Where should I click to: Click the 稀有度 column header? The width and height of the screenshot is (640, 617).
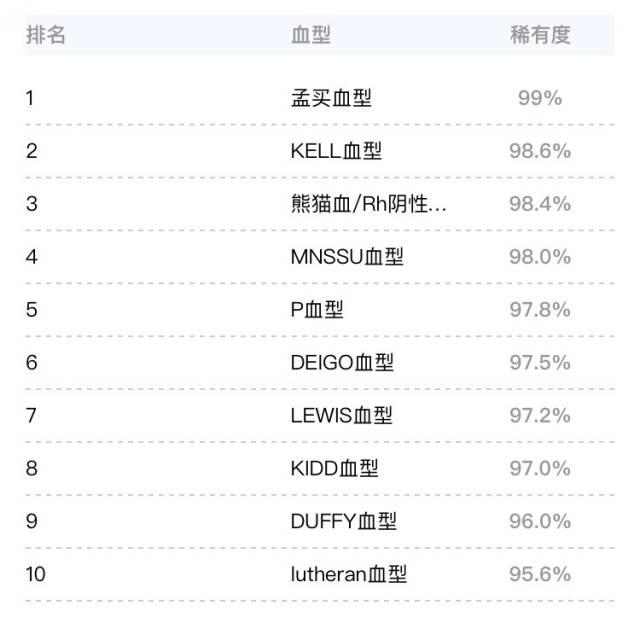point(540,35)
